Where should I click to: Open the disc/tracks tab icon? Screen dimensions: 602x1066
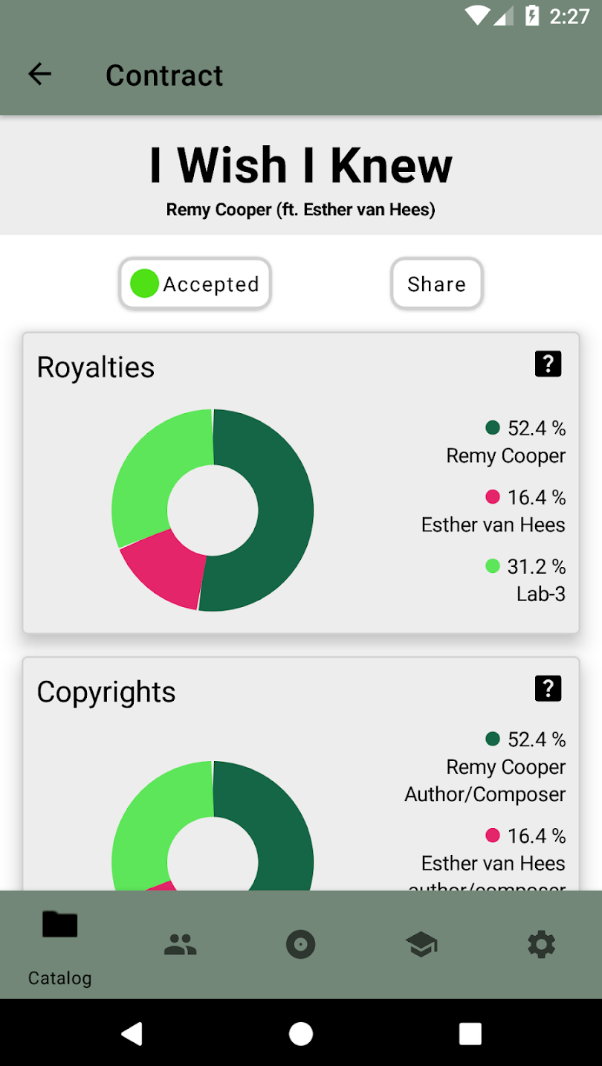(x=301, y=945)
